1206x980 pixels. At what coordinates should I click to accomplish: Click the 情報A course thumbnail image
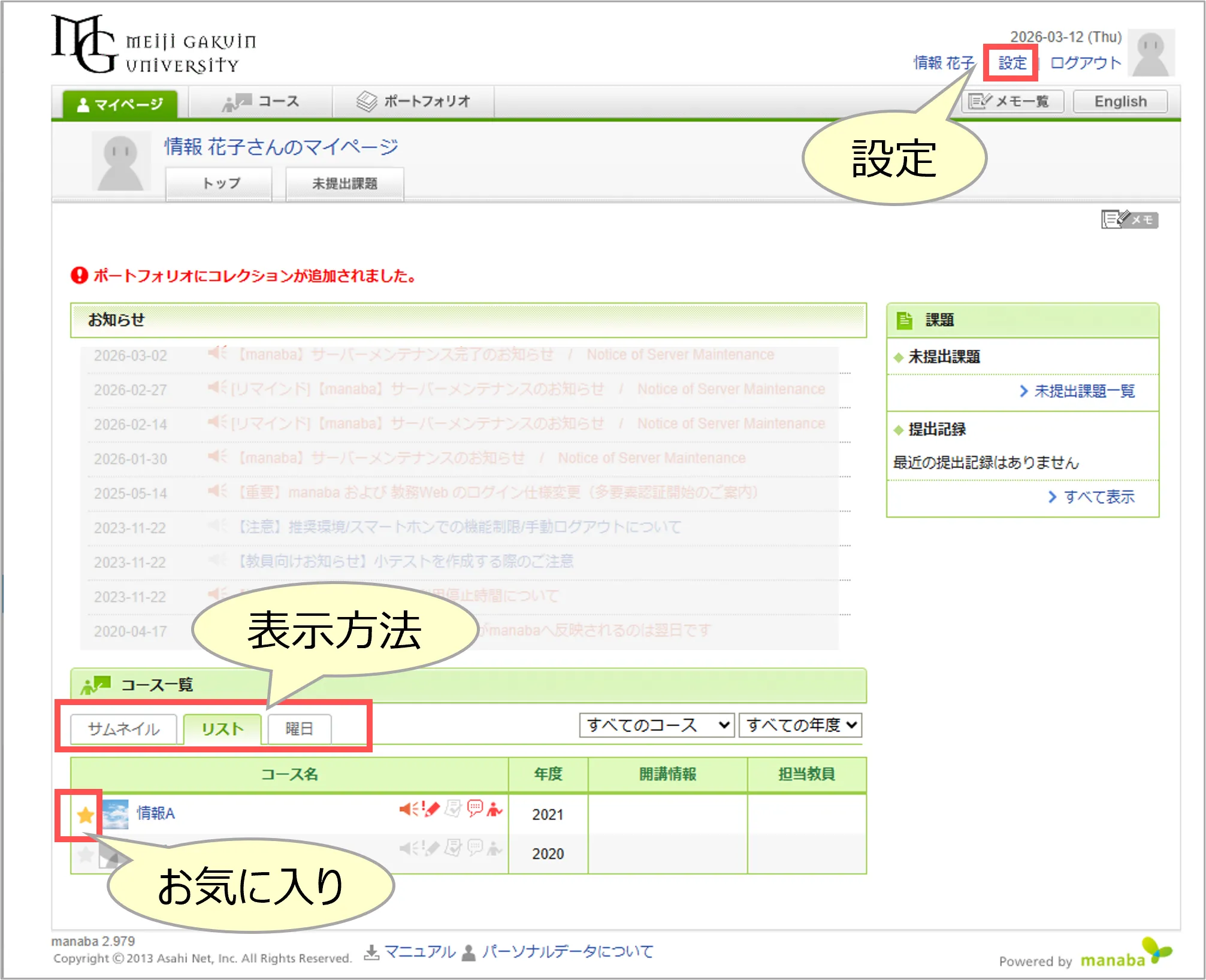116,813
